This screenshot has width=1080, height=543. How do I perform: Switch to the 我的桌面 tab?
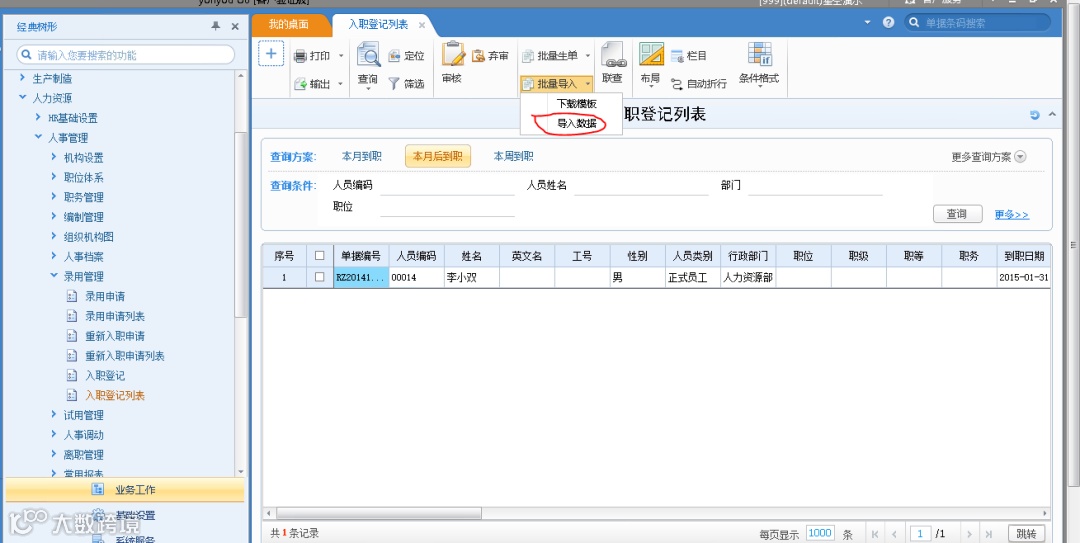click(x=289, y=25)
